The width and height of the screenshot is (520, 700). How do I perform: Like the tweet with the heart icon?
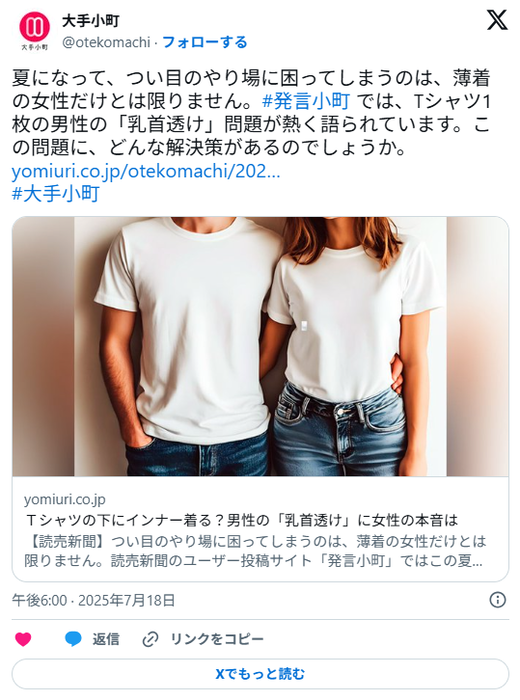pyautogui.click(x=23, y=639)
